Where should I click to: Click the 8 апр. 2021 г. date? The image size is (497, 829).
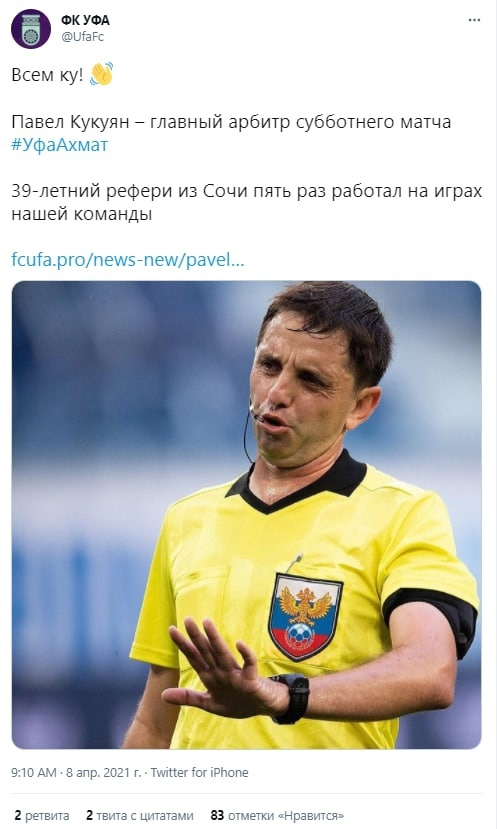(104, 772)
